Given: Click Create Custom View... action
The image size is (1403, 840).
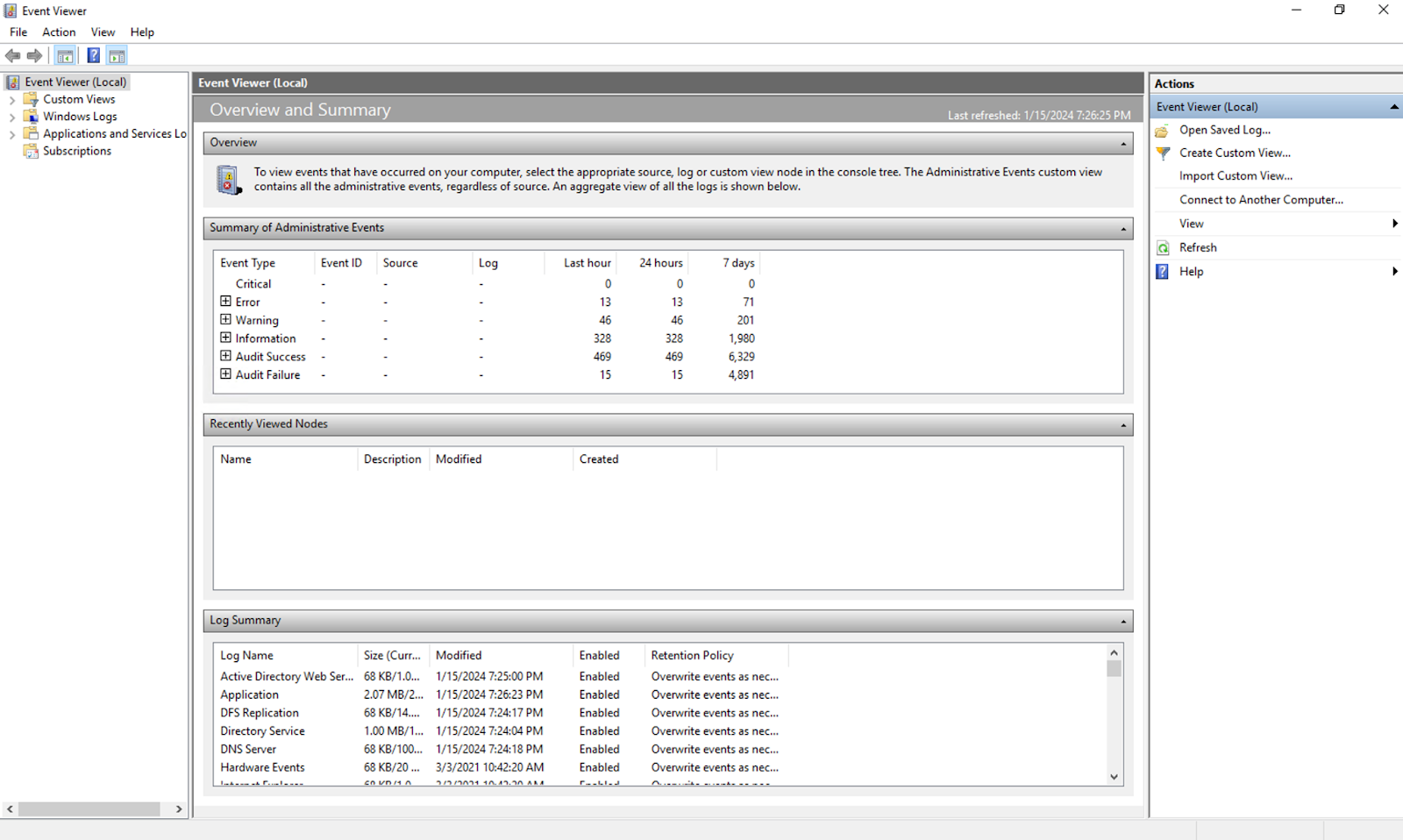Looking at the screenshot, I should (1235, 153).
